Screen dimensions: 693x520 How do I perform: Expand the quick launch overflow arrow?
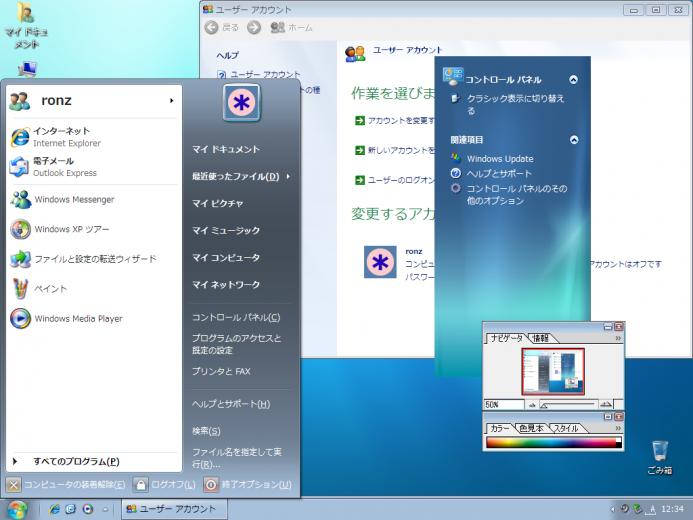[105, 509]
